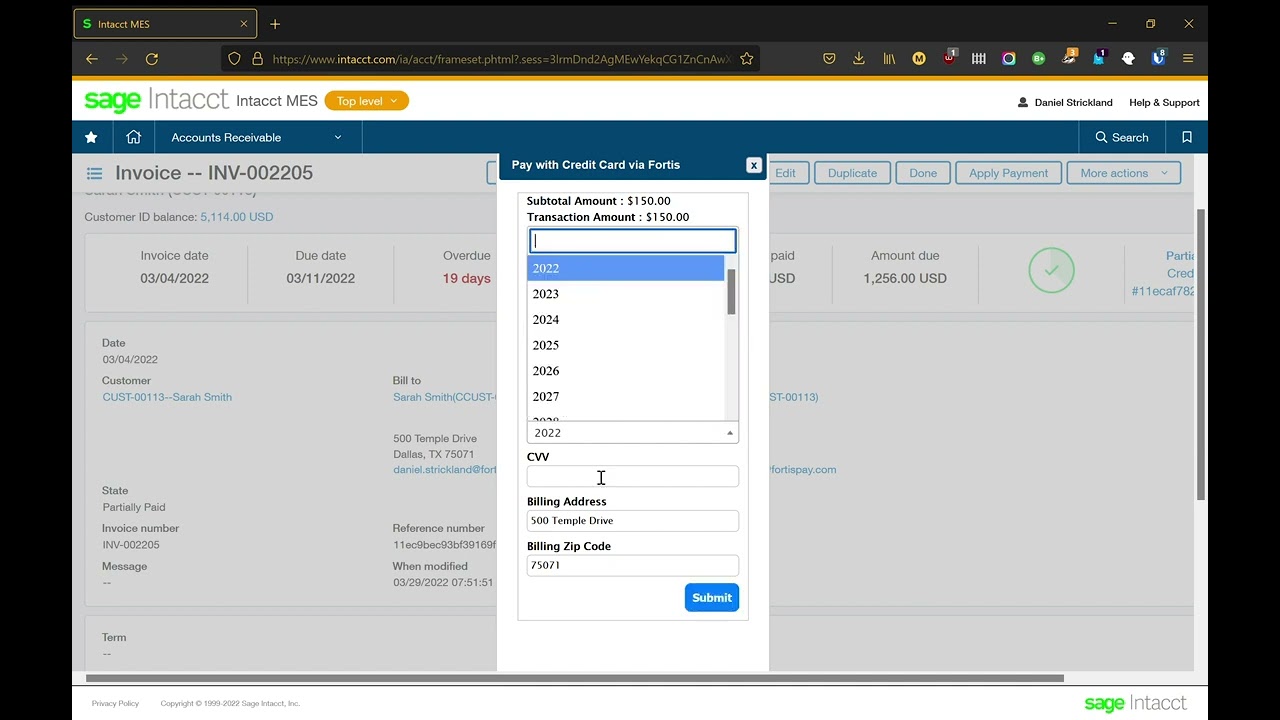Open the Bitwarden shield extension icon

click(1158, 58)
